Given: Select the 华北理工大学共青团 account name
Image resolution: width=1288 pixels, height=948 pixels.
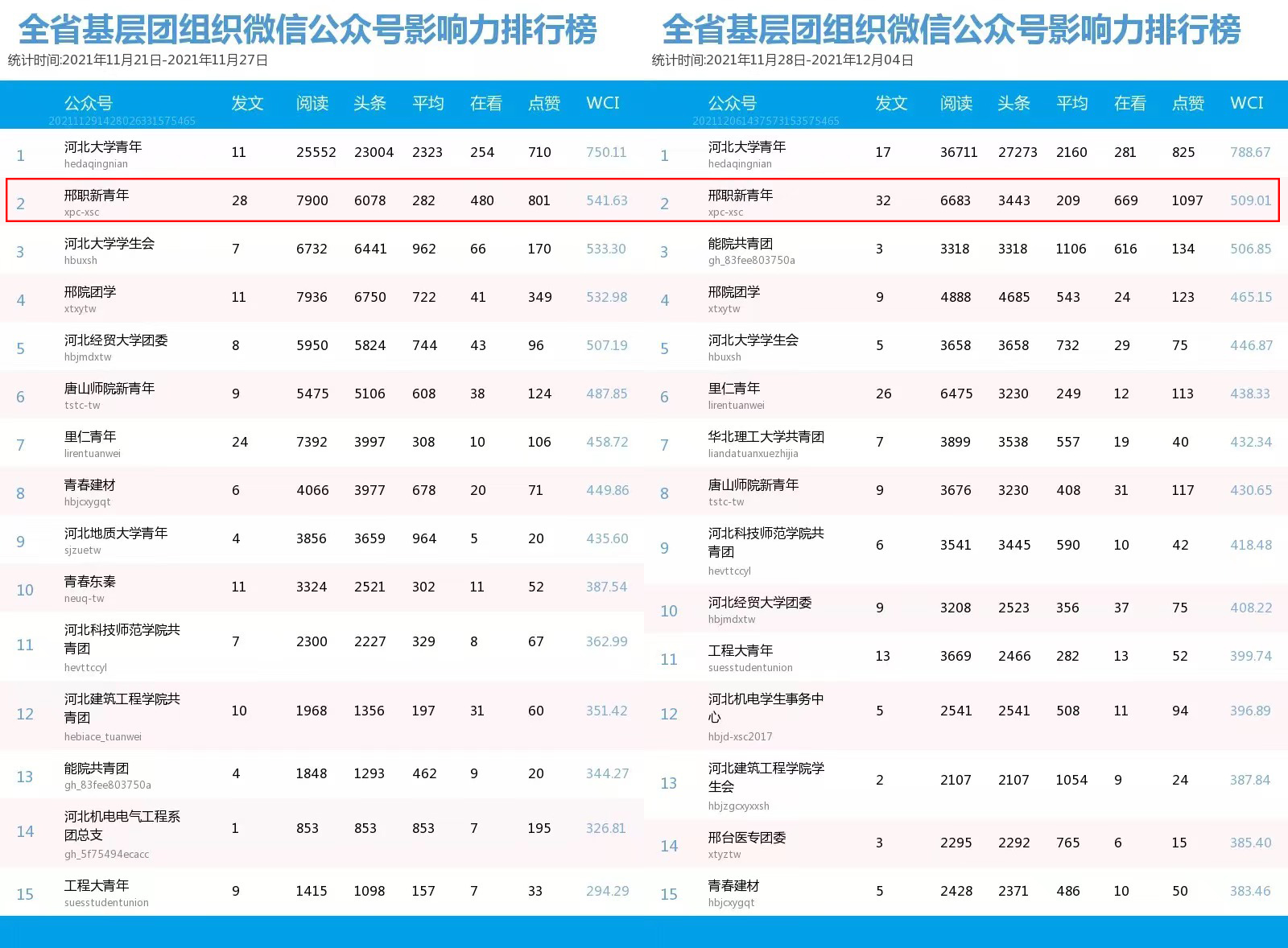Looking at the screenshot, I should pos(766,436).
